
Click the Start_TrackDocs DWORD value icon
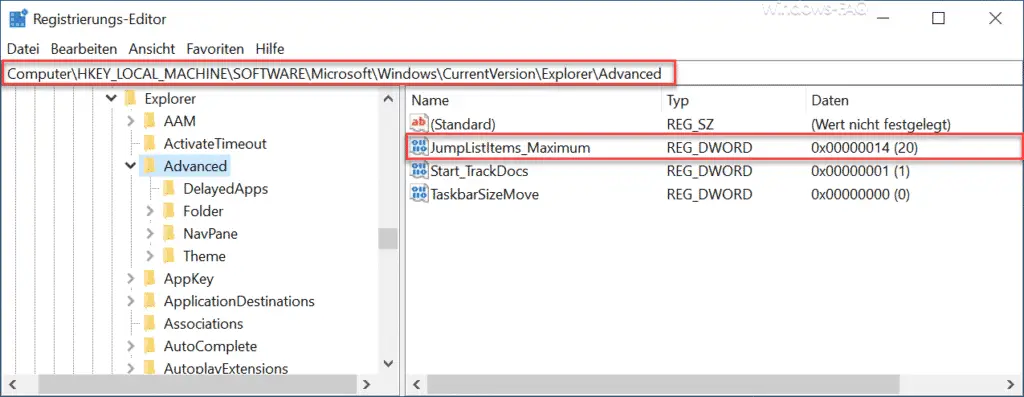click(x=419, y=171)
